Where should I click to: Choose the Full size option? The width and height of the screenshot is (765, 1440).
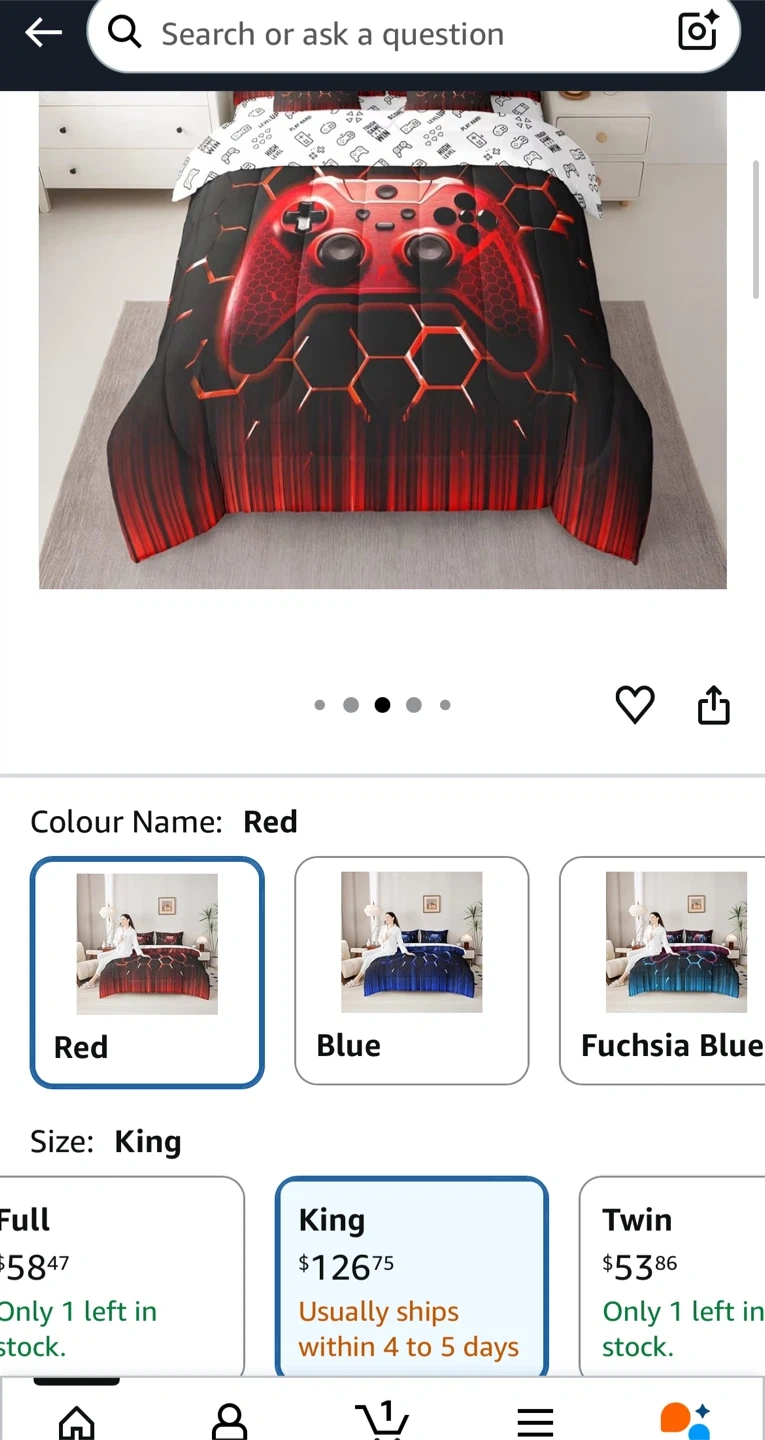(122, 1277)
